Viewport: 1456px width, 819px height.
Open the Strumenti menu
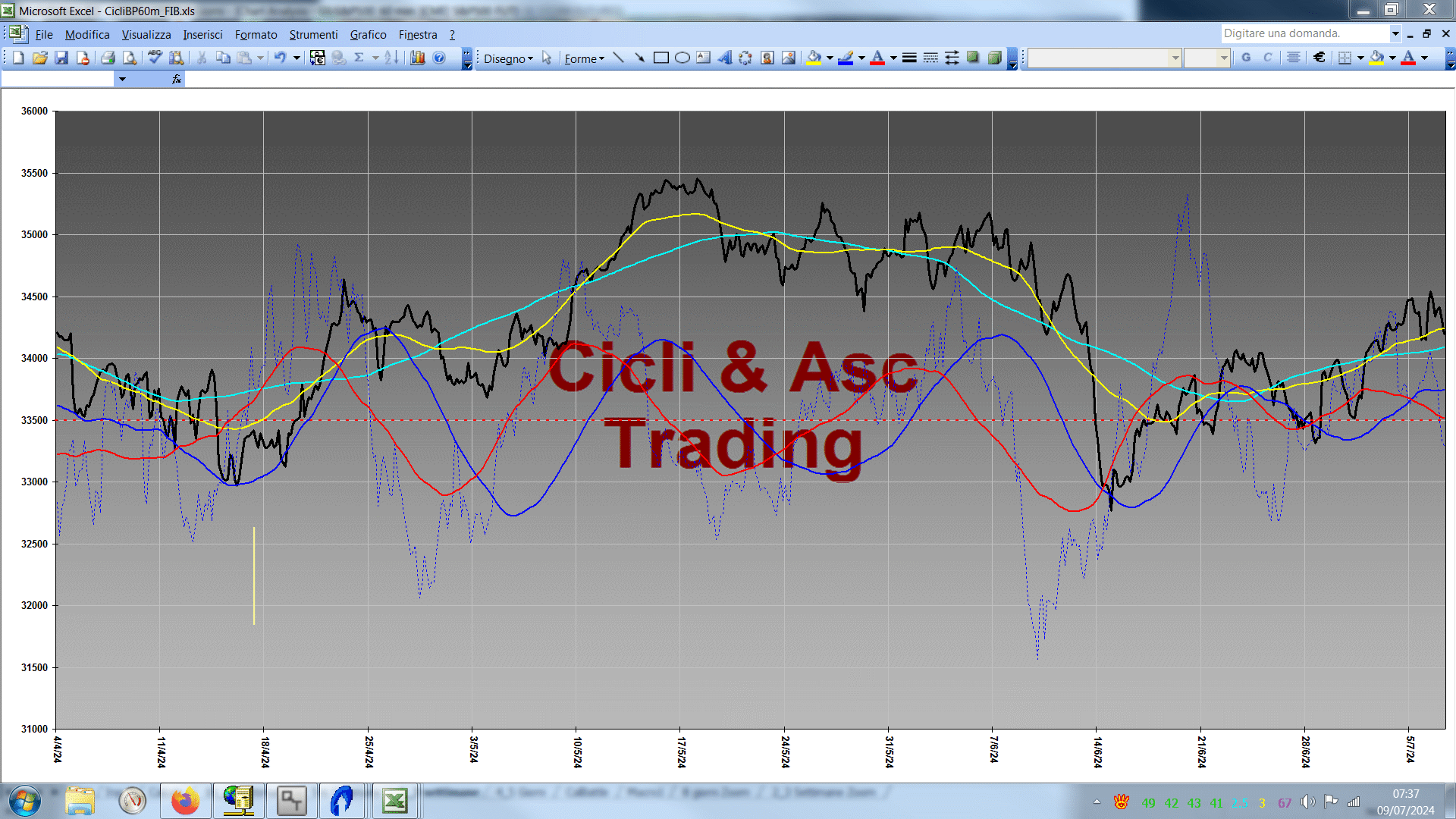313,34
